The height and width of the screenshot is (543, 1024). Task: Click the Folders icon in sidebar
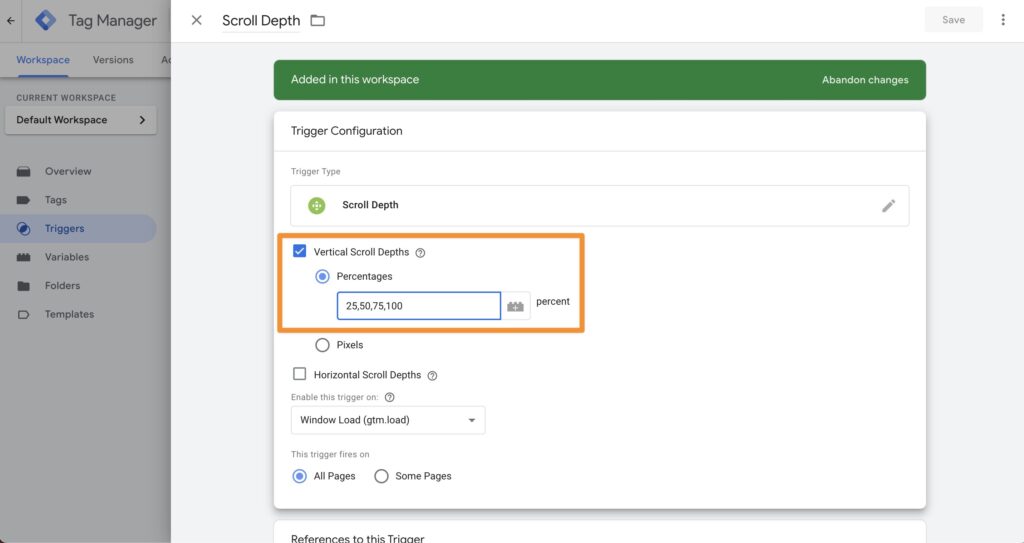coord(24,286)
